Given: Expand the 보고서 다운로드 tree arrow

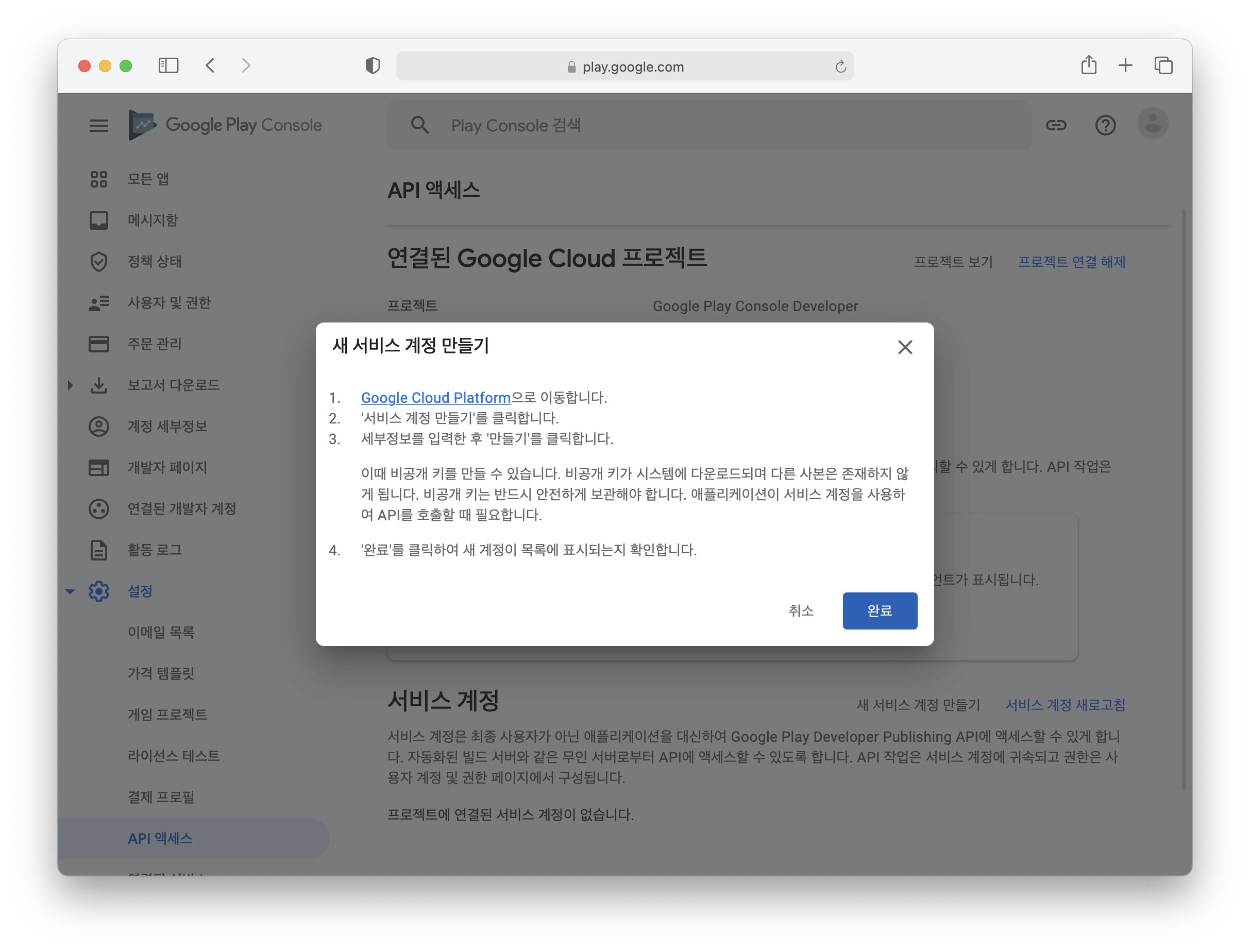Looking at the screenshot, I should [70, 385].
